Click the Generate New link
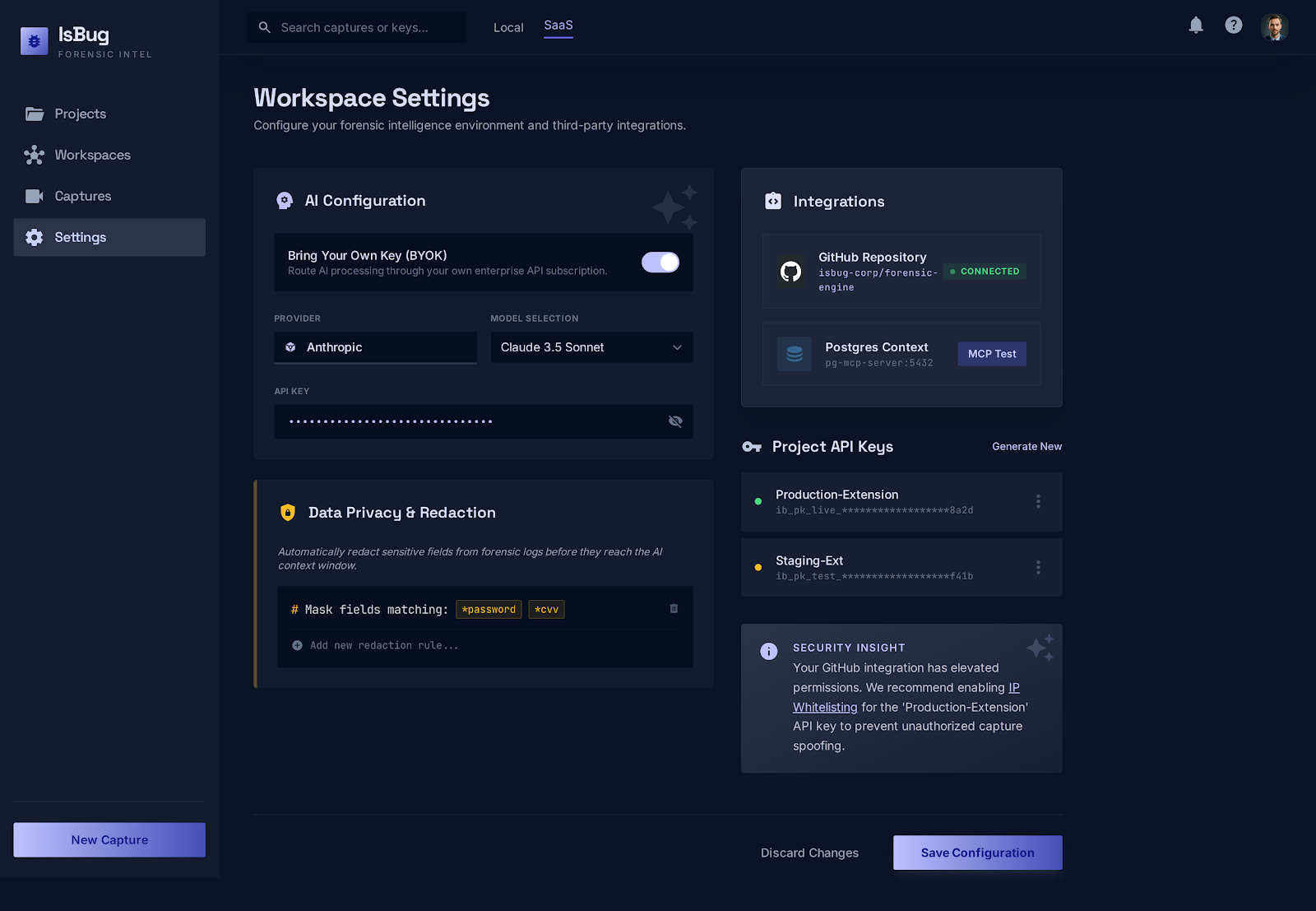Viewport: 1316px width, 911px height. point(1026,446)
